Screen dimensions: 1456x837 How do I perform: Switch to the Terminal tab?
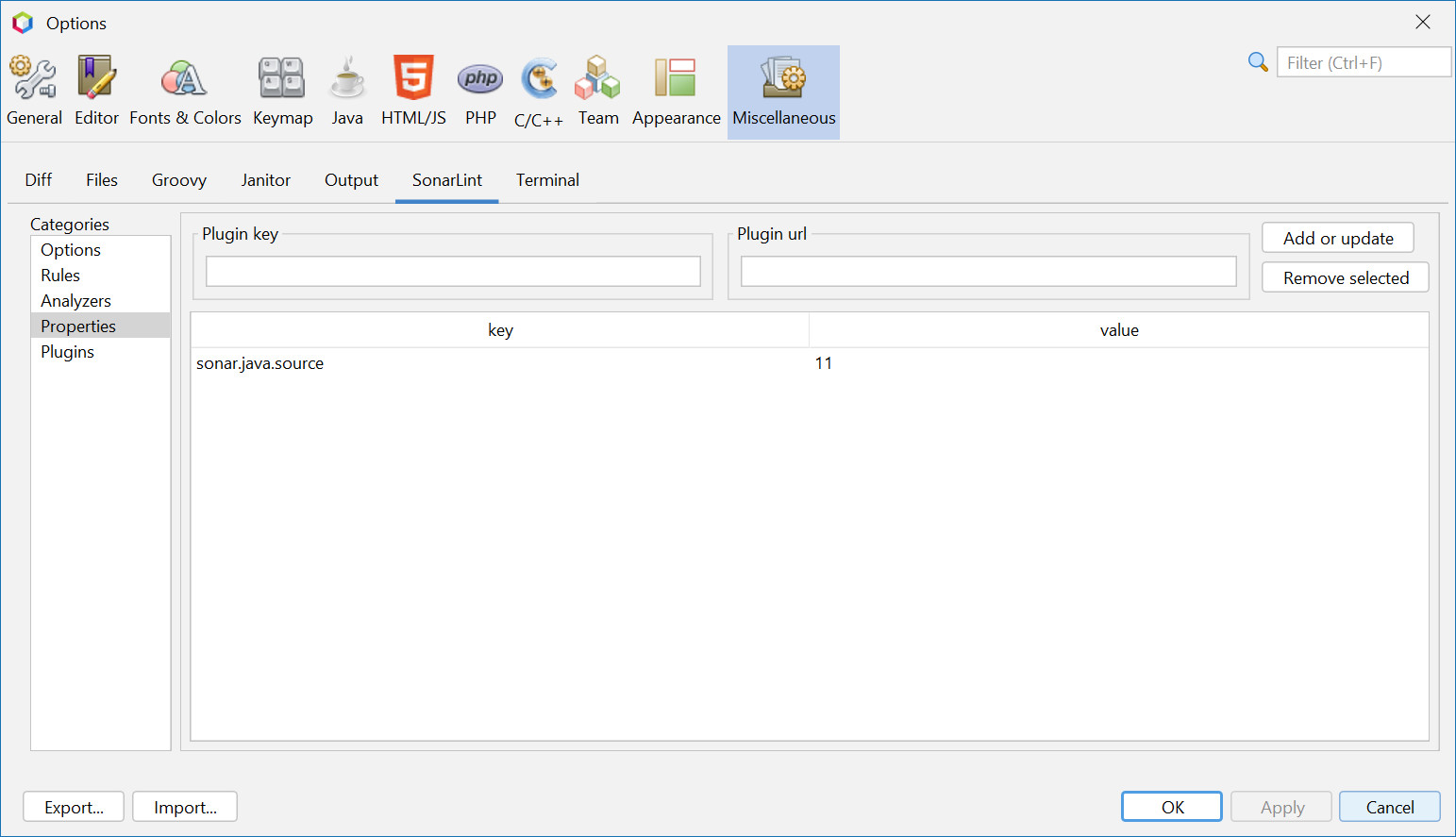(x=547, y=180)
